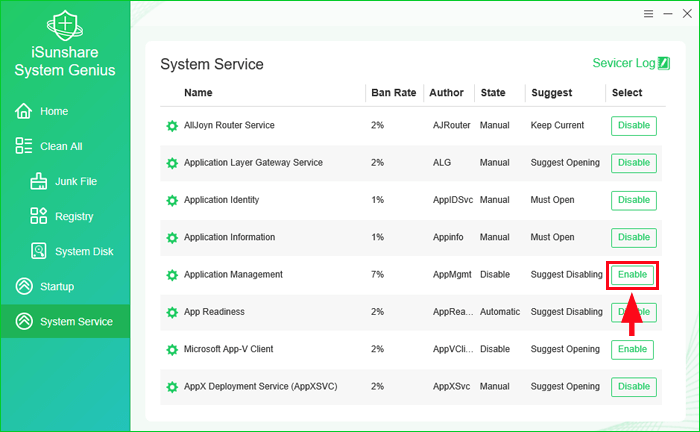Click the Junk File broom icon
Image resolution: width=700 pixels, height=432 pixels.
click(38, 181)
